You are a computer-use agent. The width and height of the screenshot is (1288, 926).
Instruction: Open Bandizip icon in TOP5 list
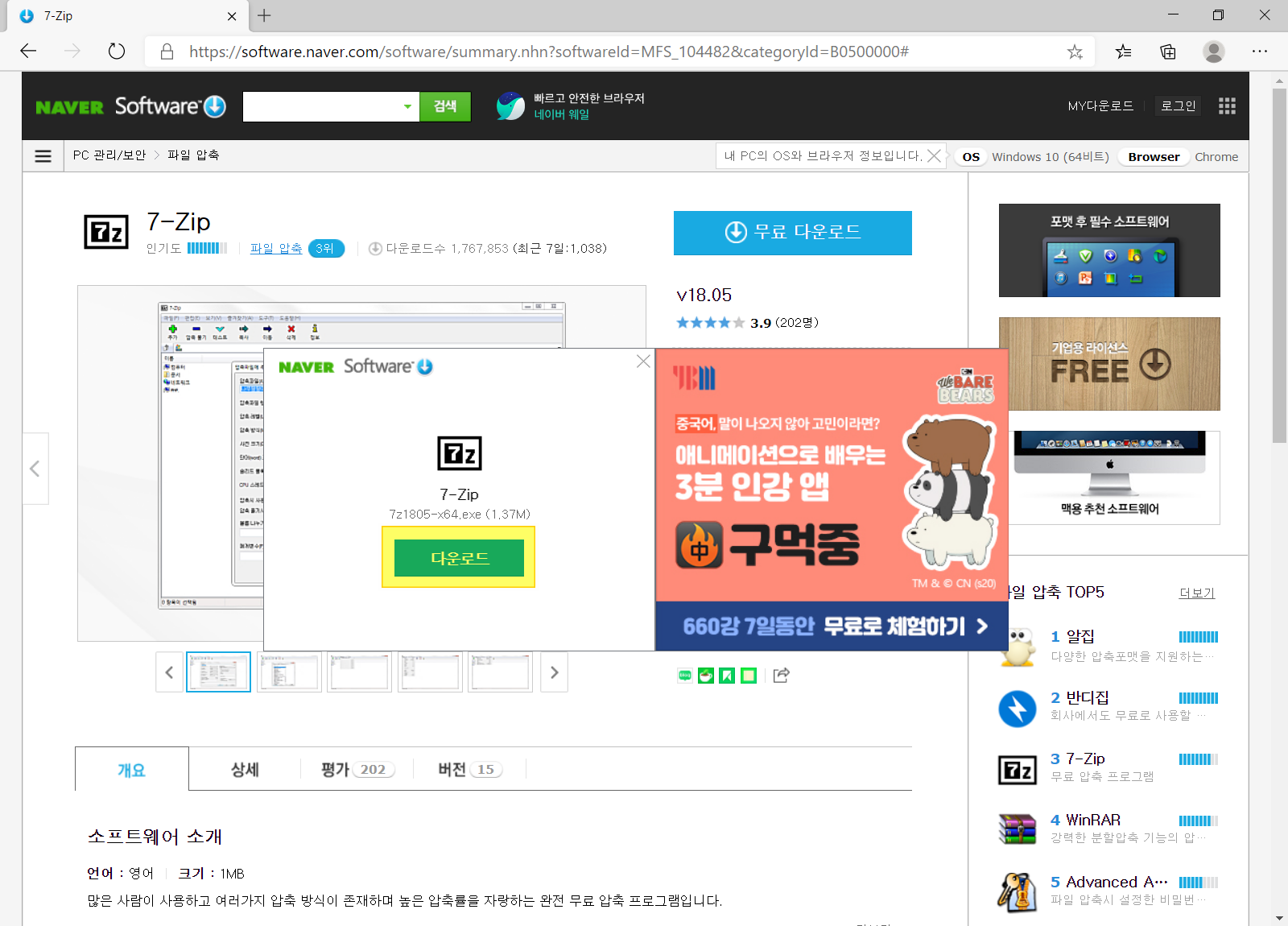pos(1018,709)
